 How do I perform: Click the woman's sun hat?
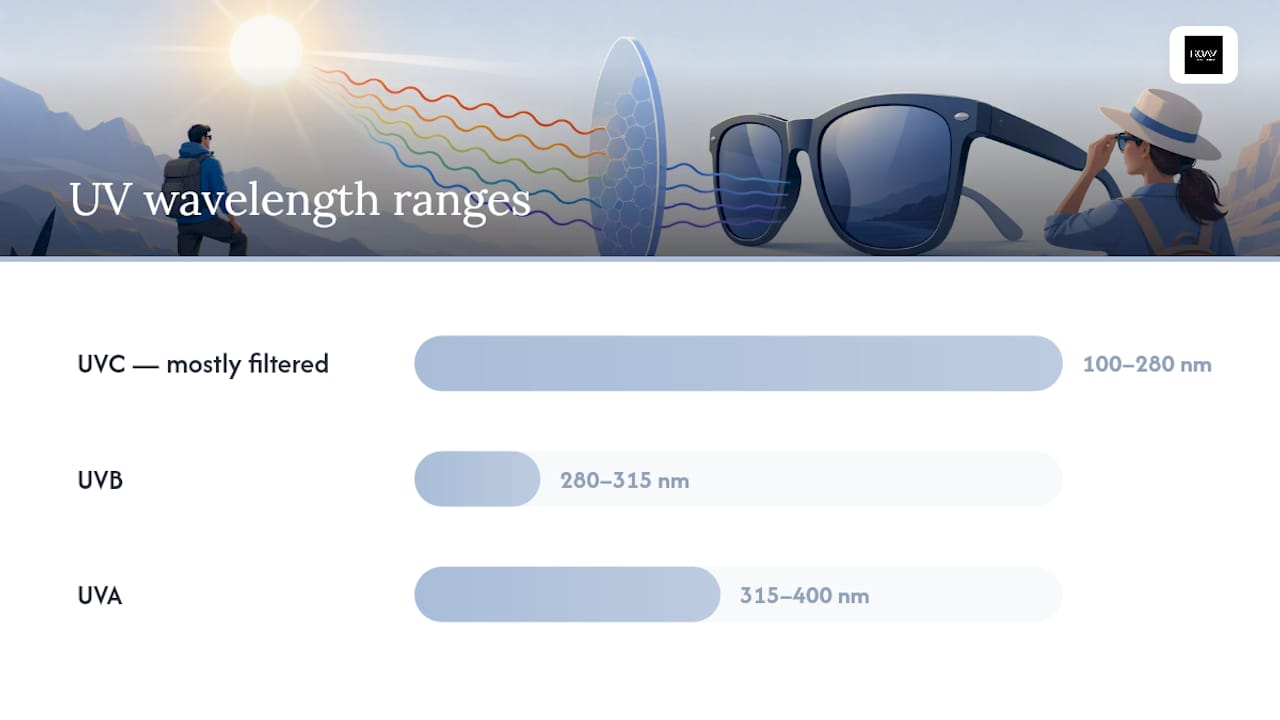[x=1161, y=122]
